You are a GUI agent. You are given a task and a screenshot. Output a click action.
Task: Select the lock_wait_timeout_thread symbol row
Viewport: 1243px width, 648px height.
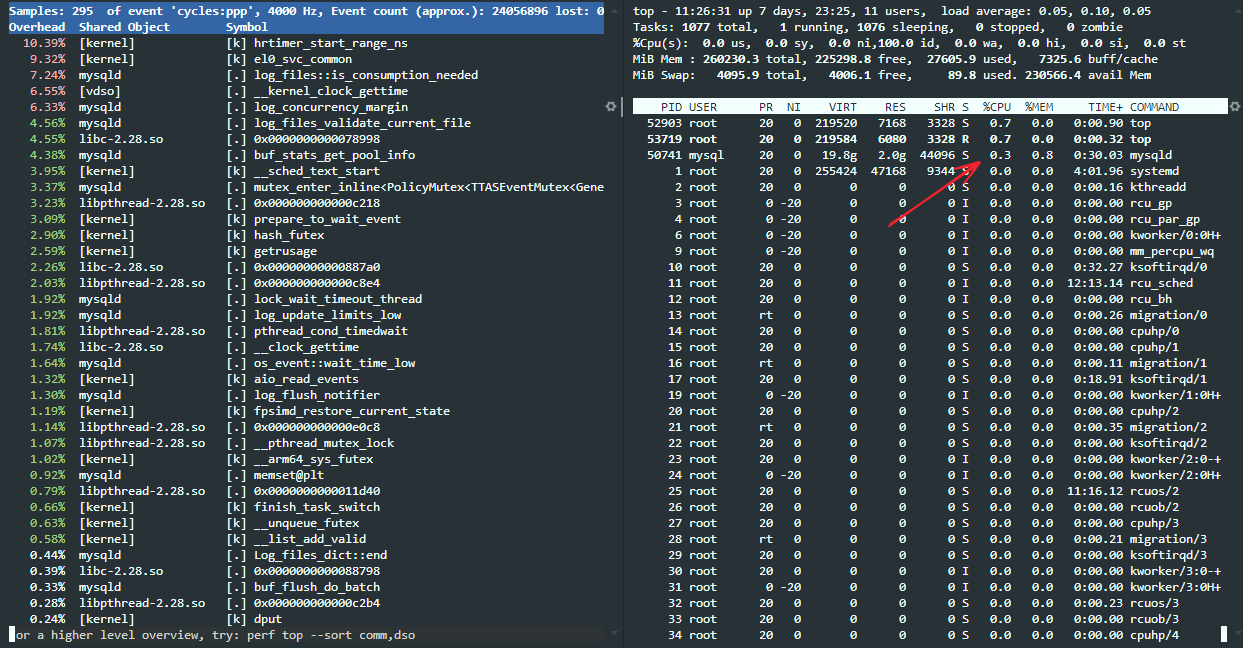click(x=305, y=299)
